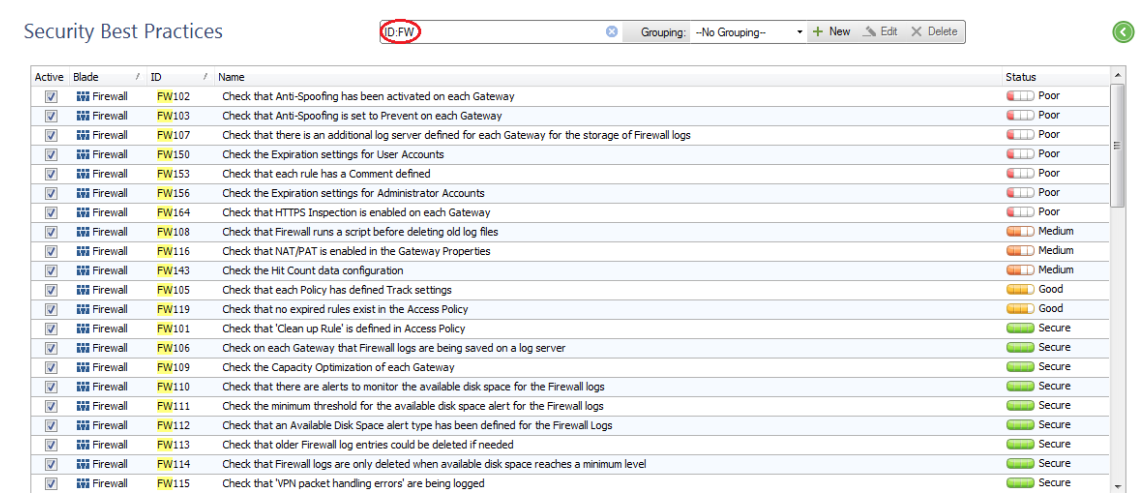Click the Good status indicator for FW105
The height and width of the screenshot is (496, 1142).
point(1020,290)
